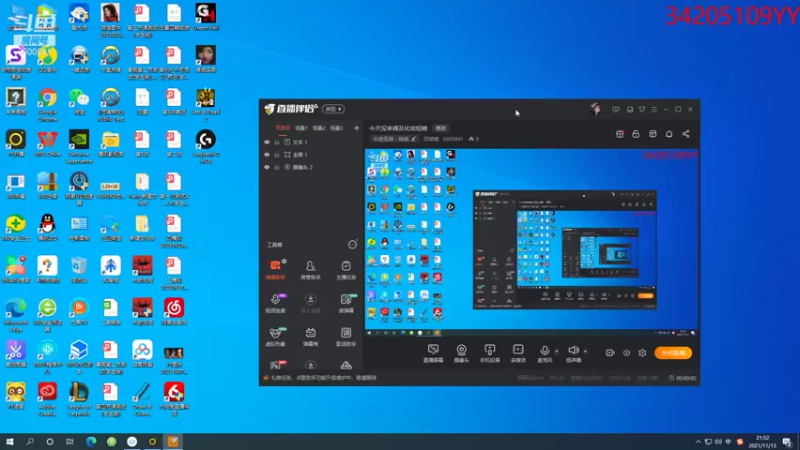The height and width of the screenshot is (450, 800).
Task: Open the category pill with pencil icon
Action: tap(393, 139)
